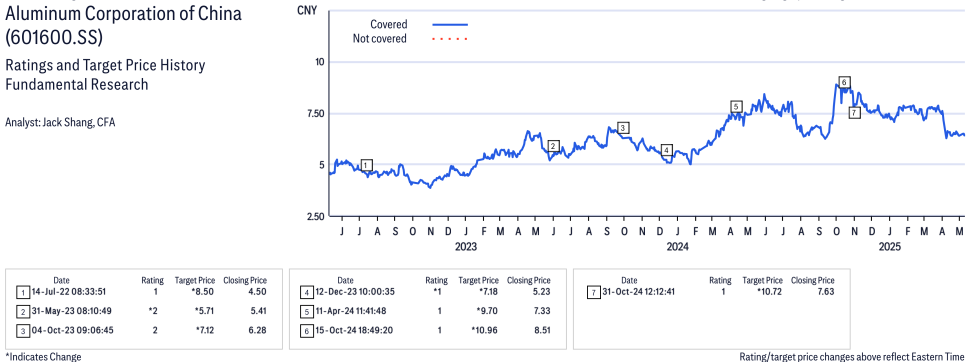Click the Target Price header in first table
The image size is (975, 362).
[195, 281]
